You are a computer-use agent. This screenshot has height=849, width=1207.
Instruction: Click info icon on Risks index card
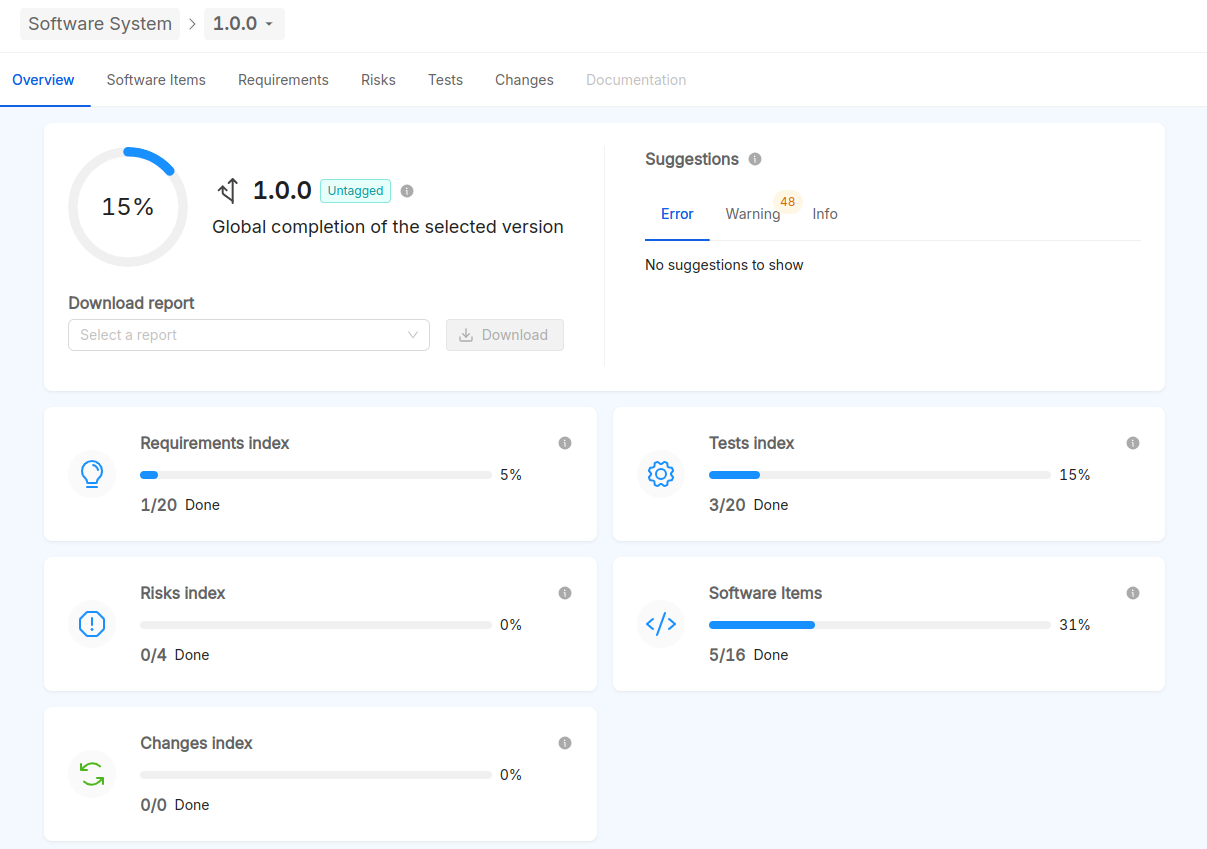565,593
